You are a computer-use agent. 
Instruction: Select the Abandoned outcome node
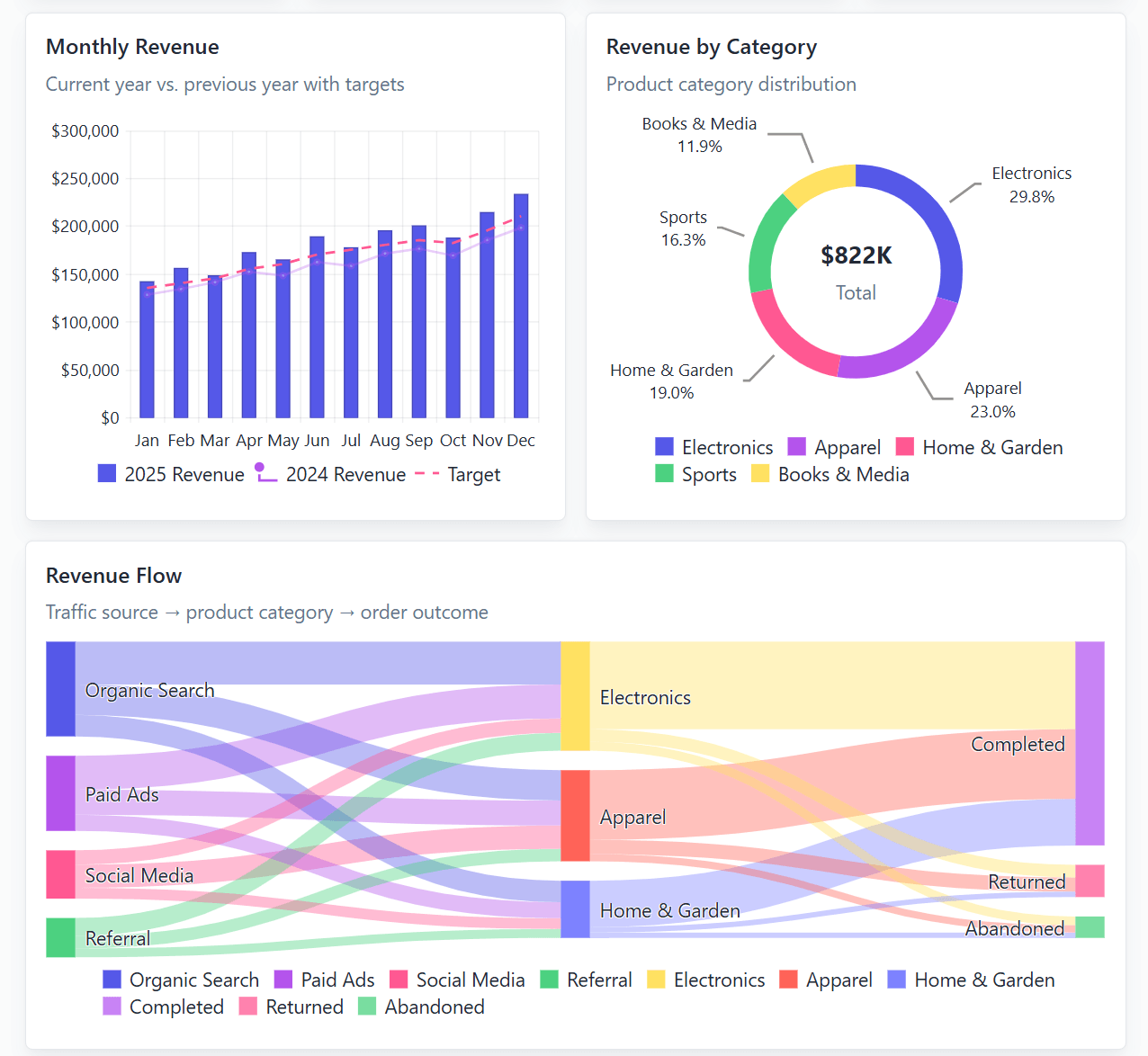1090,927
